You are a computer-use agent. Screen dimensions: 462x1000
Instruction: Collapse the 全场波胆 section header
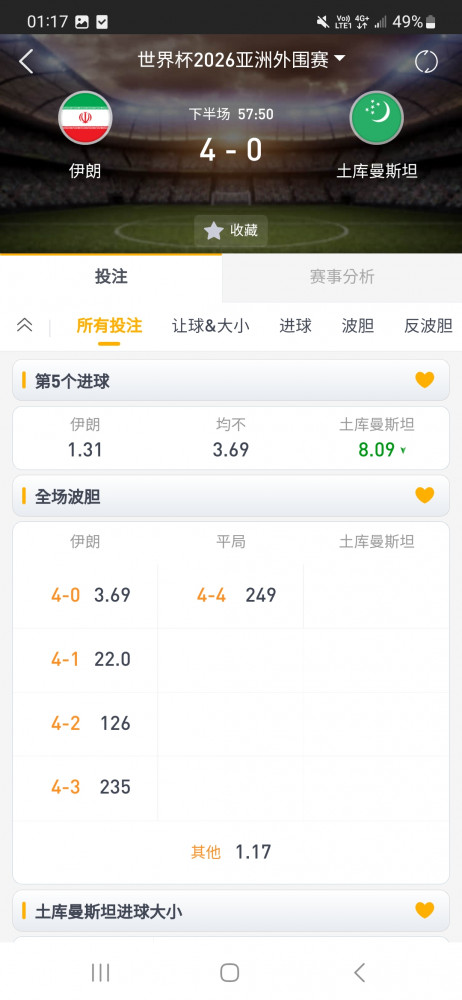click(231, 496)
